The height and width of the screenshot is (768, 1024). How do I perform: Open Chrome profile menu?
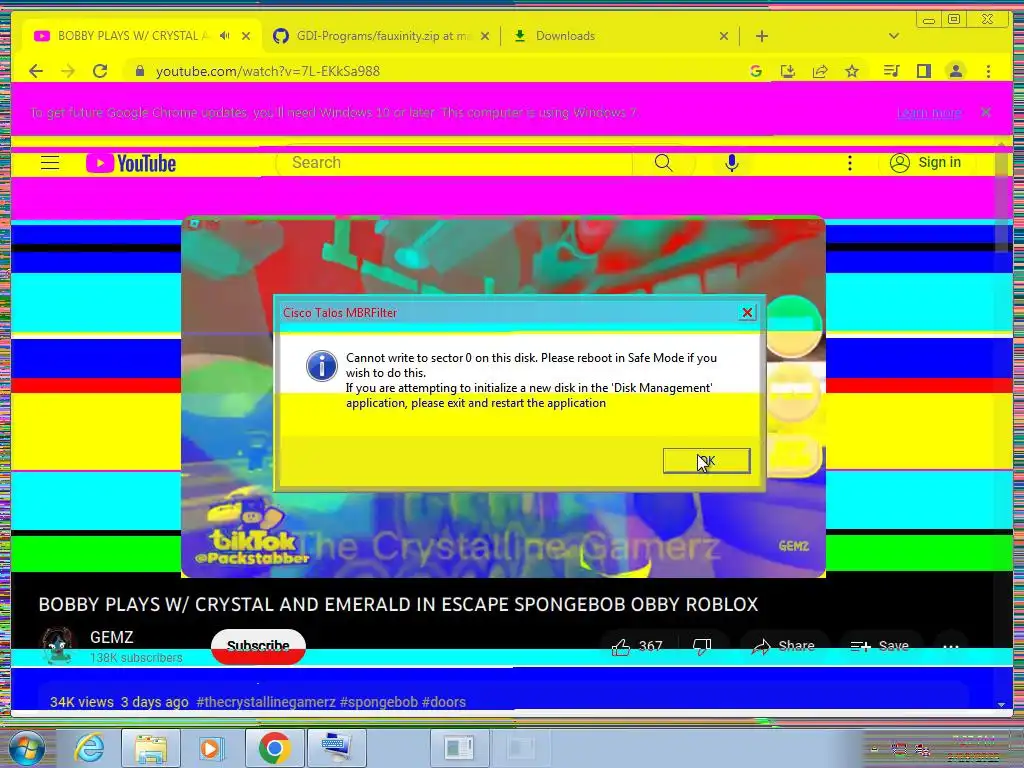point(955,71)
